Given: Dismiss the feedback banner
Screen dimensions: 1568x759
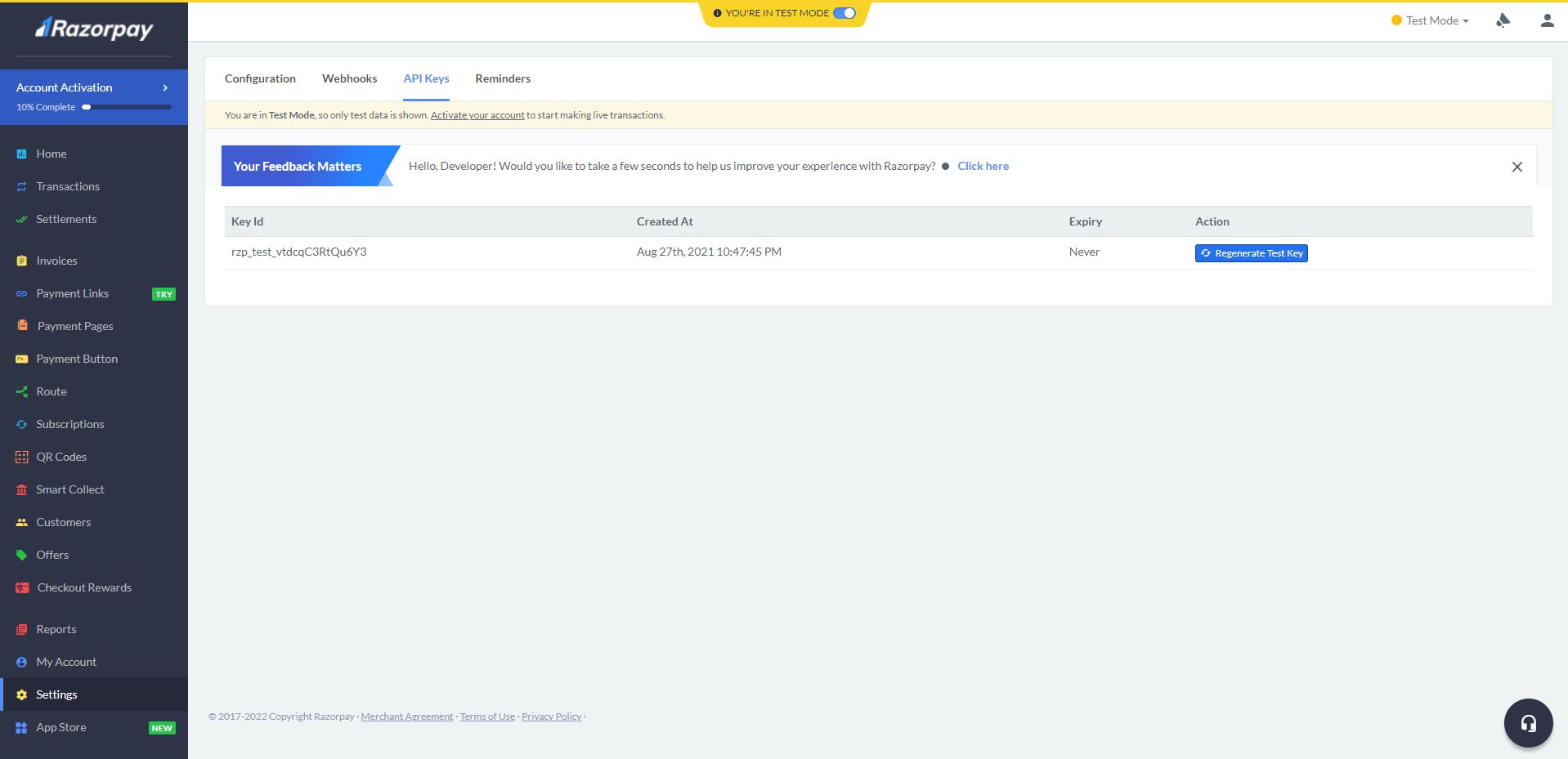Looking at the screenshot, I should (1516, 167).
